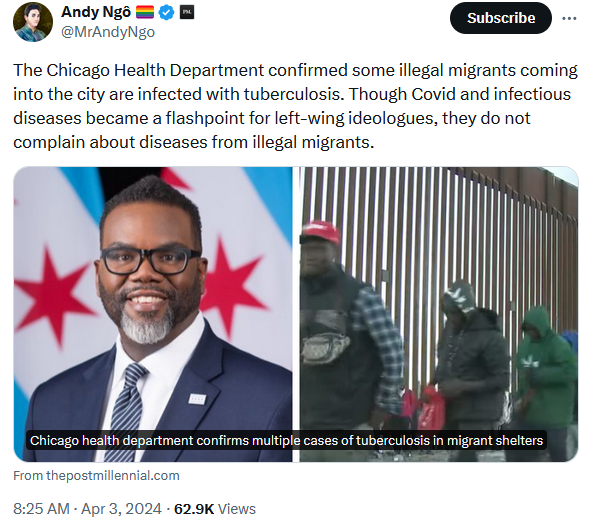Image resolution: width=590 pixels, height=531 pixels.
Task: Click the portrait photo with Chicago flag
Action: (x=153, y=314)
